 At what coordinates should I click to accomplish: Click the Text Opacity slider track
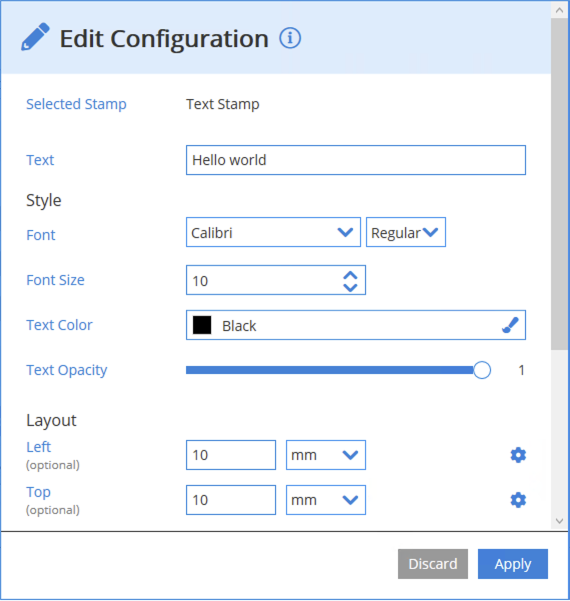point(330,370)
